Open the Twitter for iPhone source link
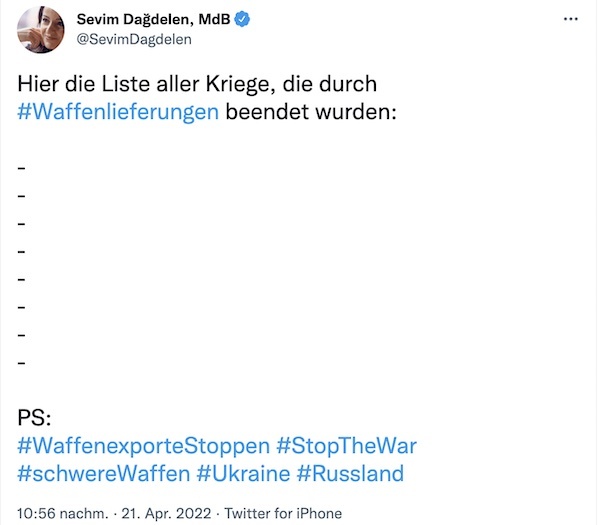The width and height of the screenshot is (600, 525). 283,513
